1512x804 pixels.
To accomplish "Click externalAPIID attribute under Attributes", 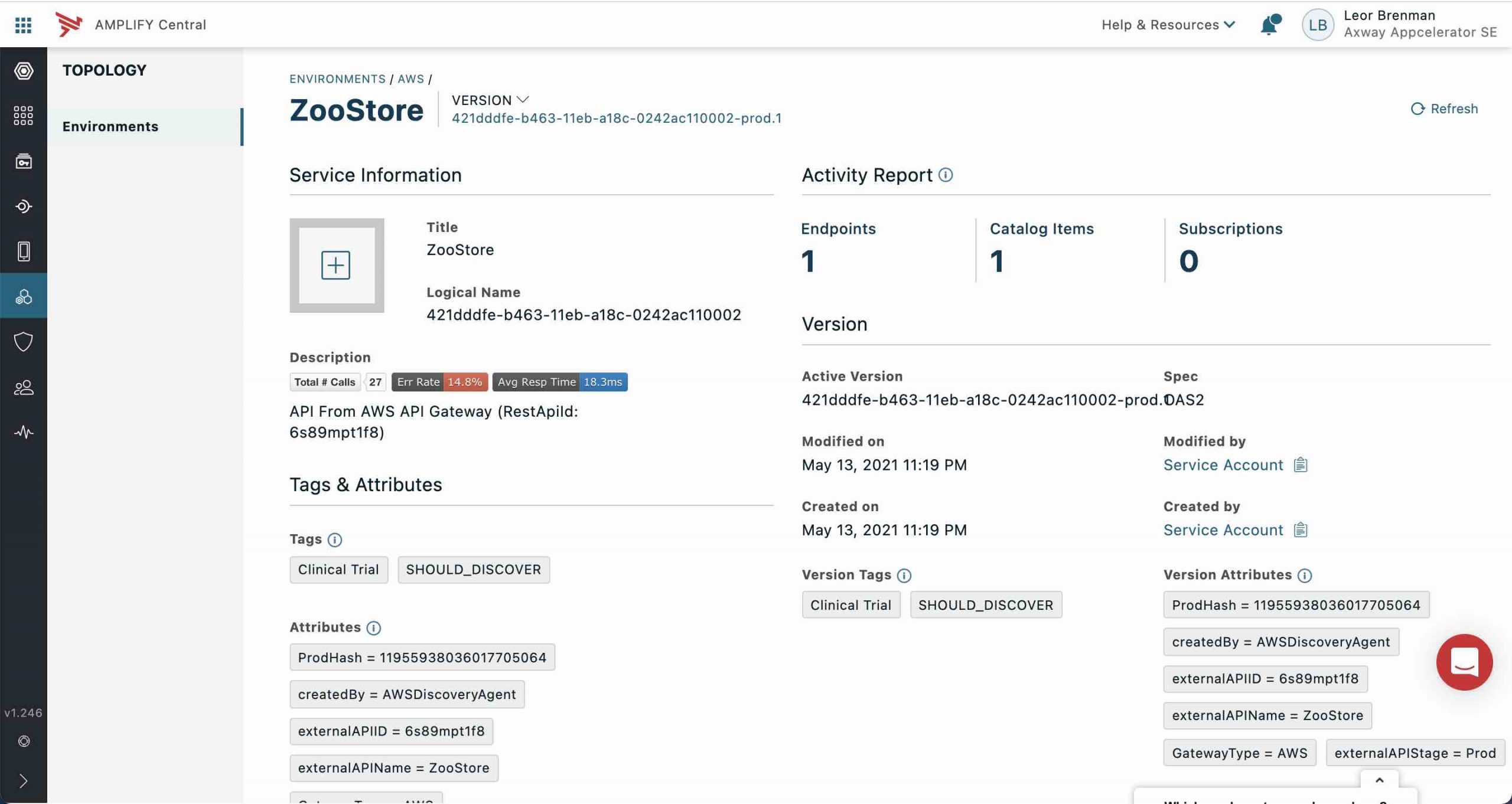I will tap(391, 731).
